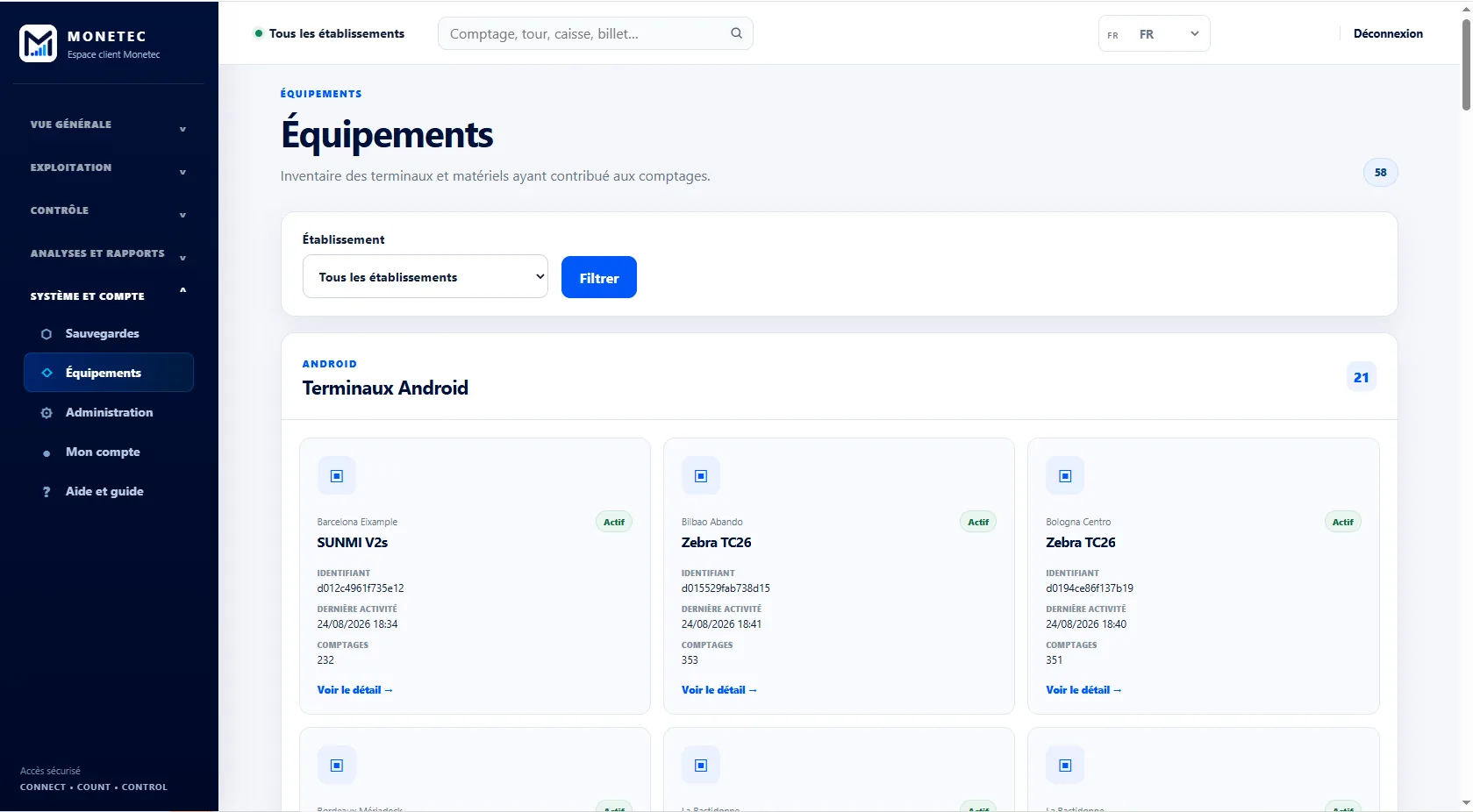Select the Équipements sidebar item

point(109,373)
